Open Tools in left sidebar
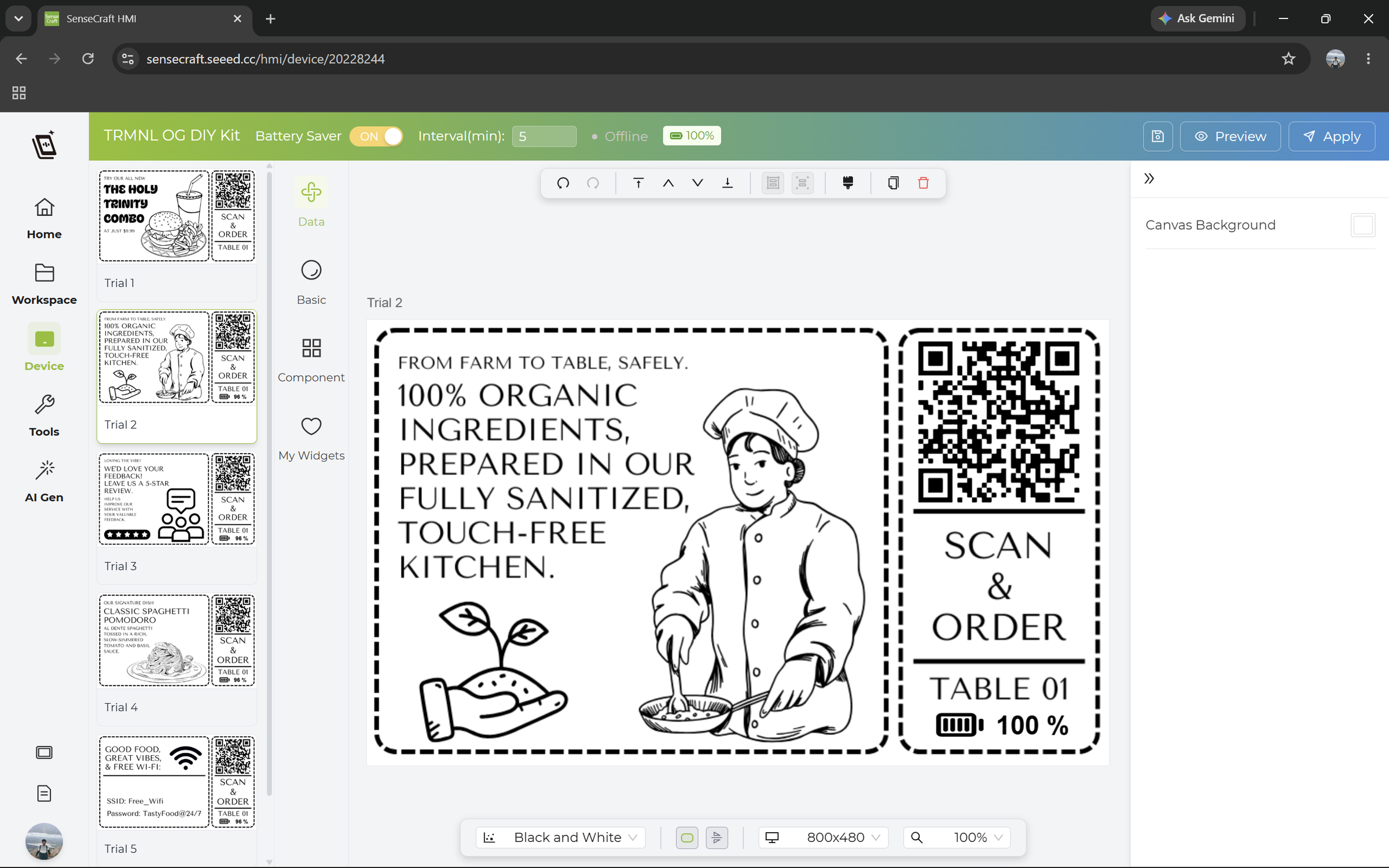The height and width of the screenshot is (868, 1389). (x=44, y=416)
